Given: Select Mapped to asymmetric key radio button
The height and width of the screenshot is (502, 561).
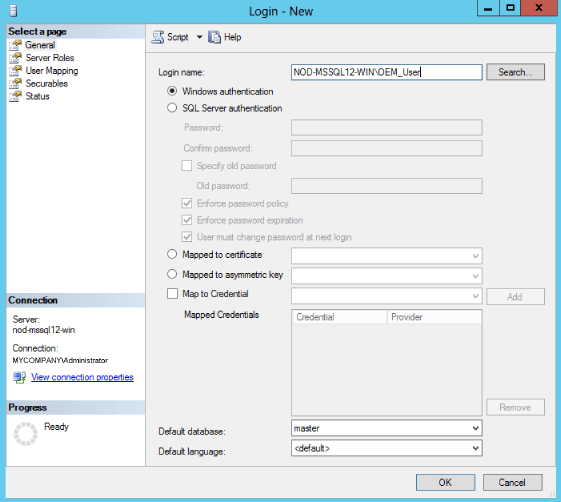Looking at the screenshot, I should coord(172,274).
